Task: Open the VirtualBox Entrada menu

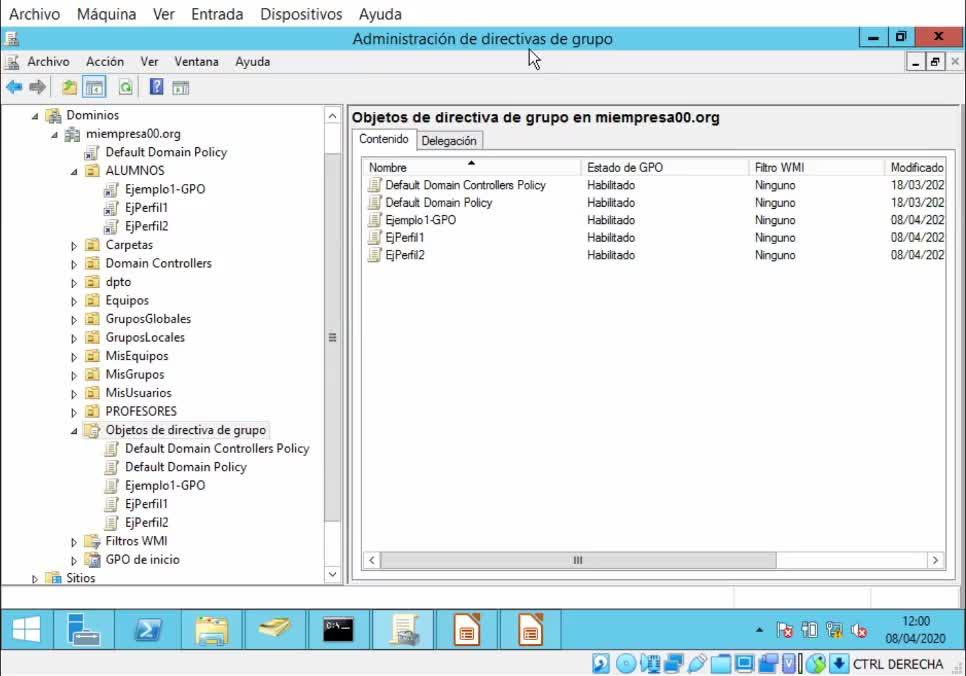Action: click(x=217, y=14)
